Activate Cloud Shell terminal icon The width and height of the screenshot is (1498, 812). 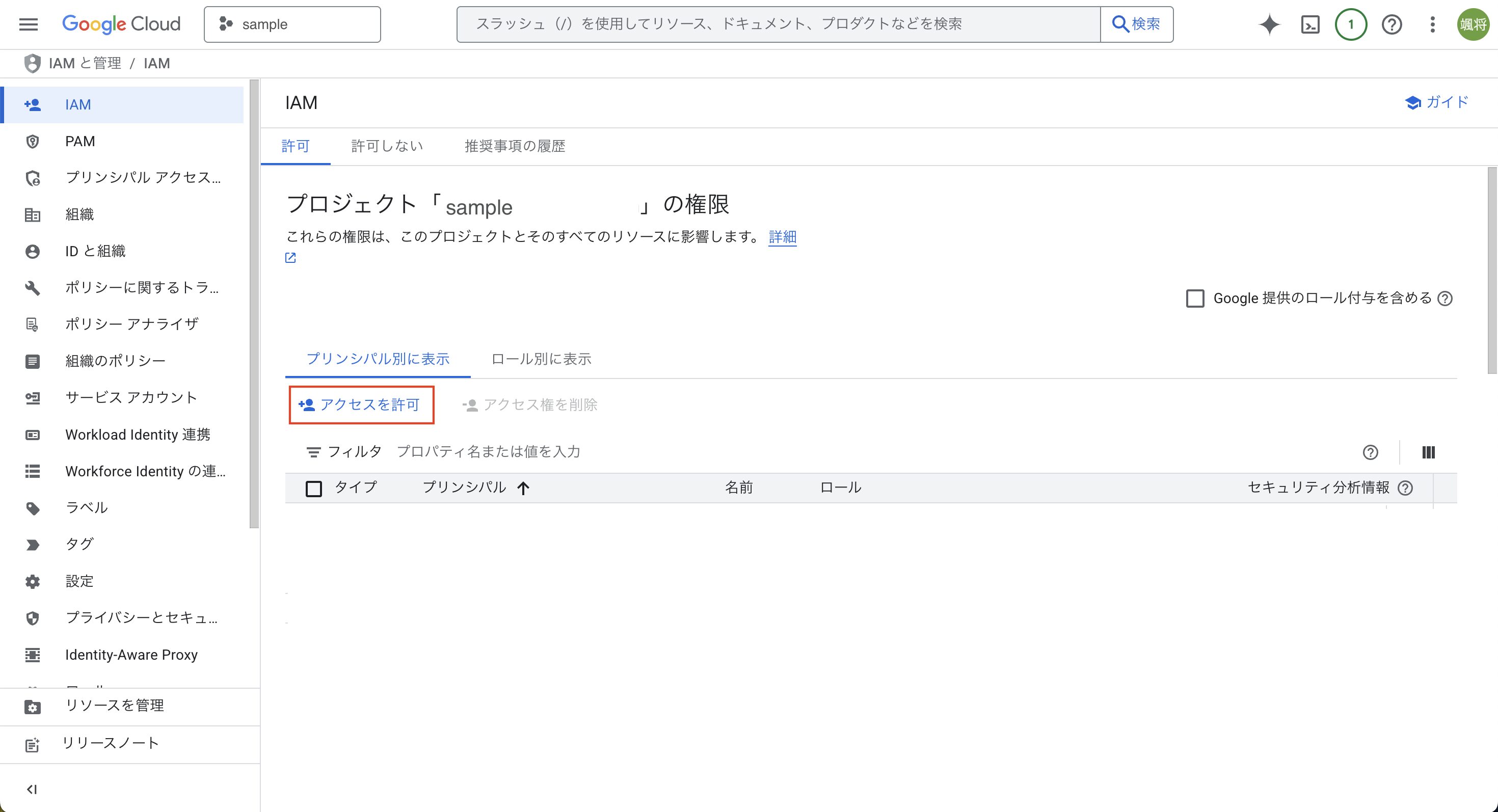pos(1310,24)
